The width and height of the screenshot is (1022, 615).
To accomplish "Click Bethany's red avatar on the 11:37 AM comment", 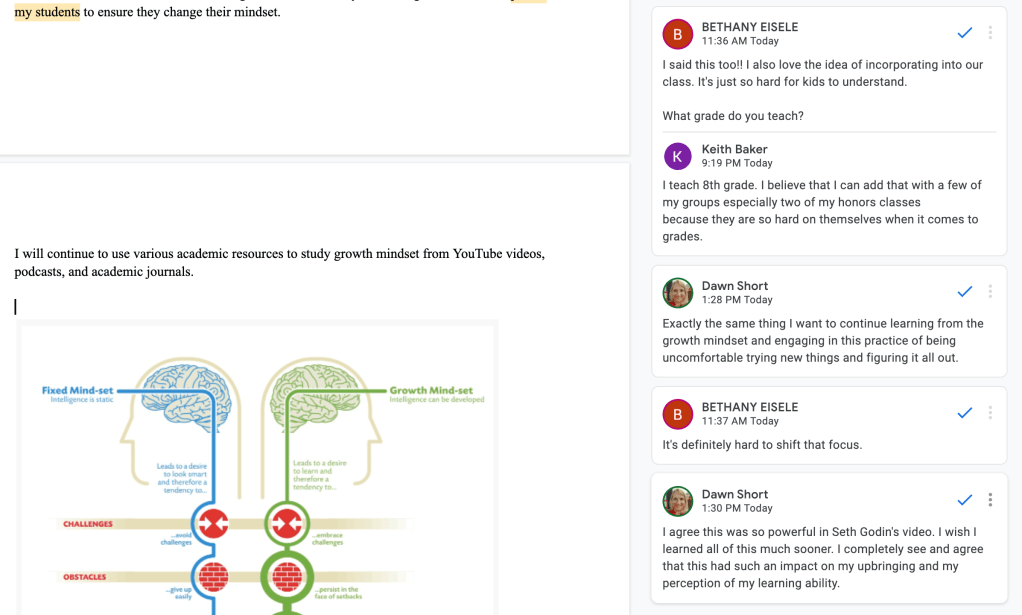I will pyautogui.click(x=678, y=414).
